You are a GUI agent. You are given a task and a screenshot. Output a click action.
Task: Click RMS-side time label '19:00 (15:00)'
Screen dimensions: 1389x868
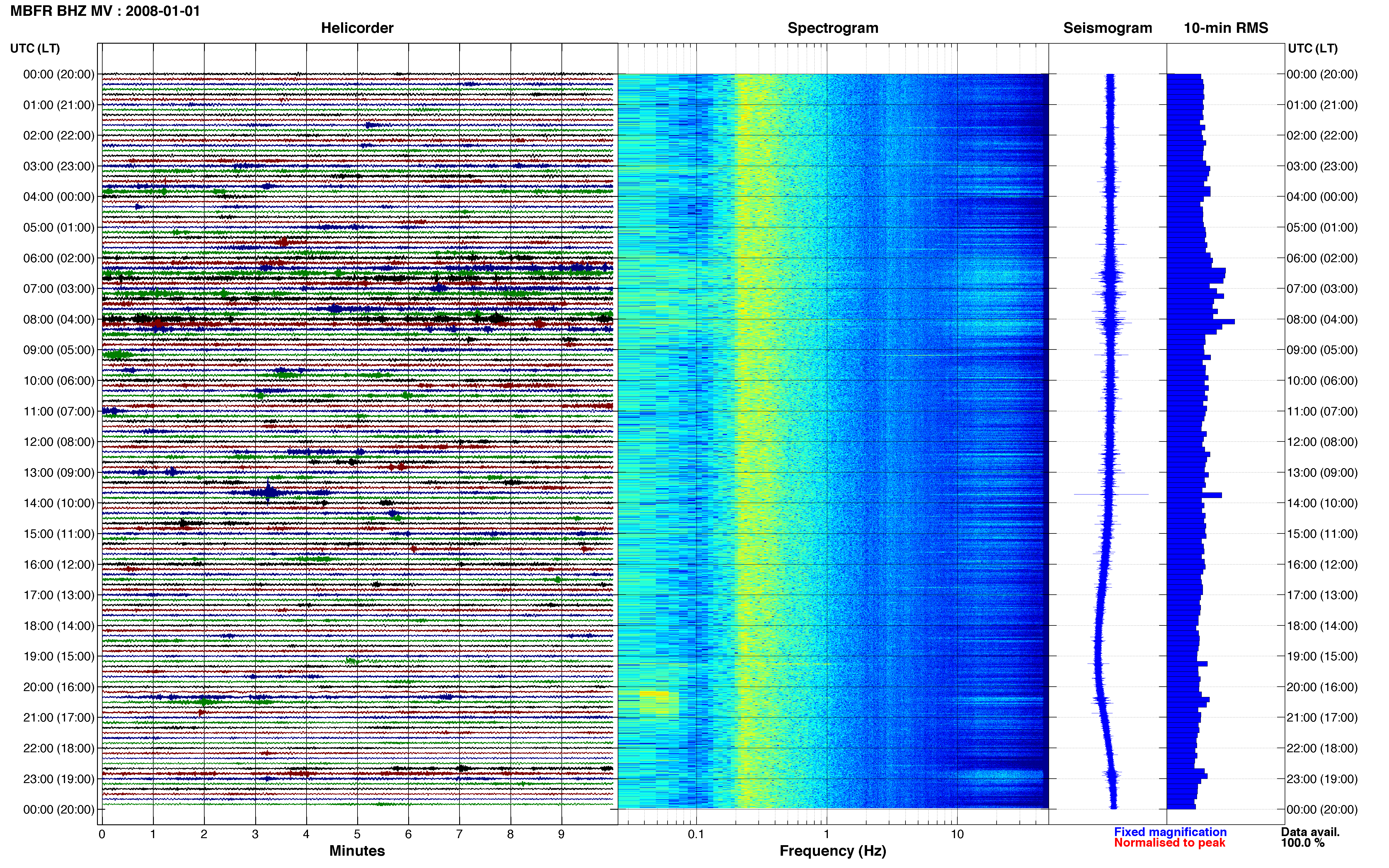(x=1322, y=656)
